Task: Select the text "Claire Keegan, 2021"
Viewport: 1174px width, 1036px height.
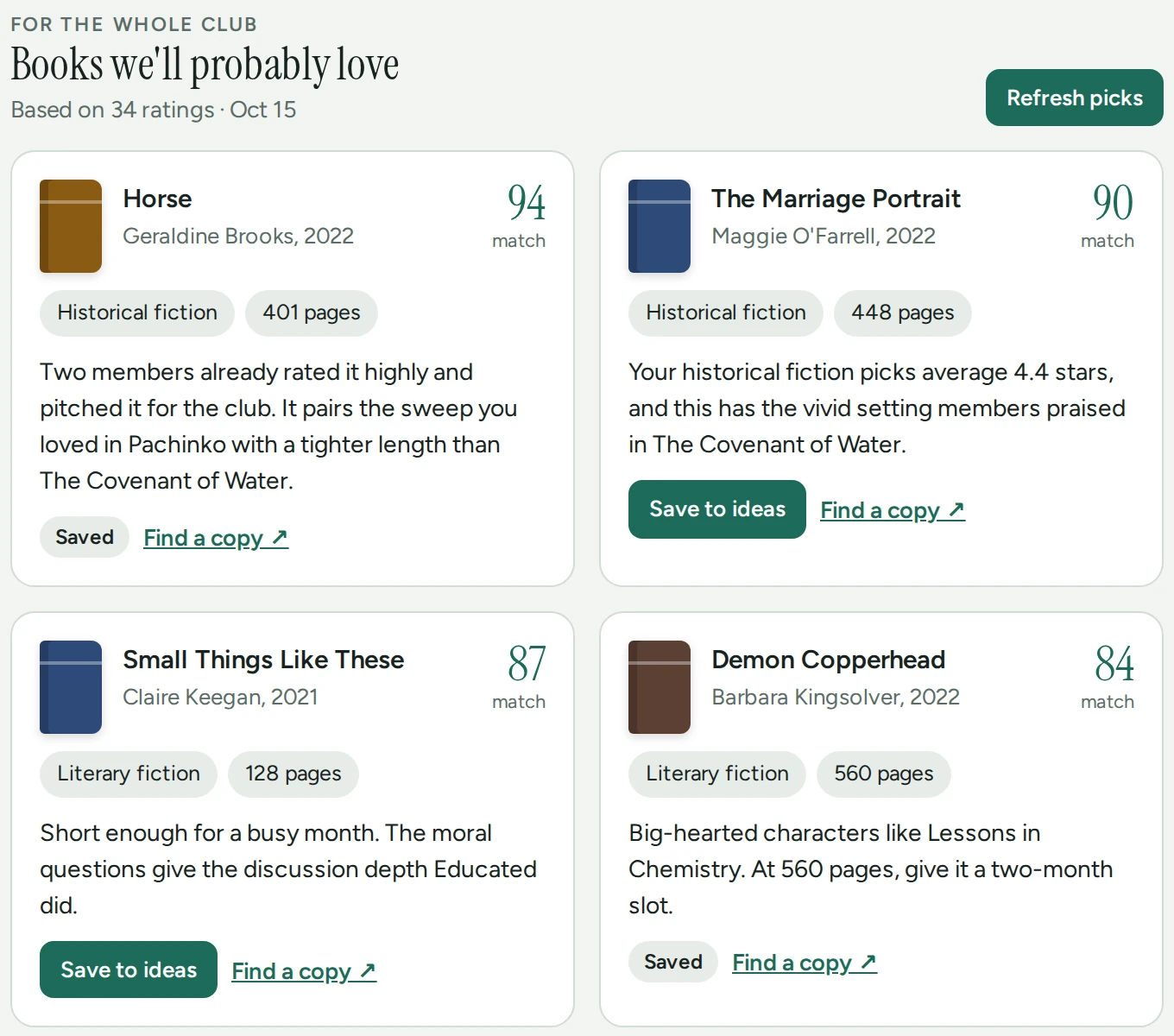Action: coord(220,697)
